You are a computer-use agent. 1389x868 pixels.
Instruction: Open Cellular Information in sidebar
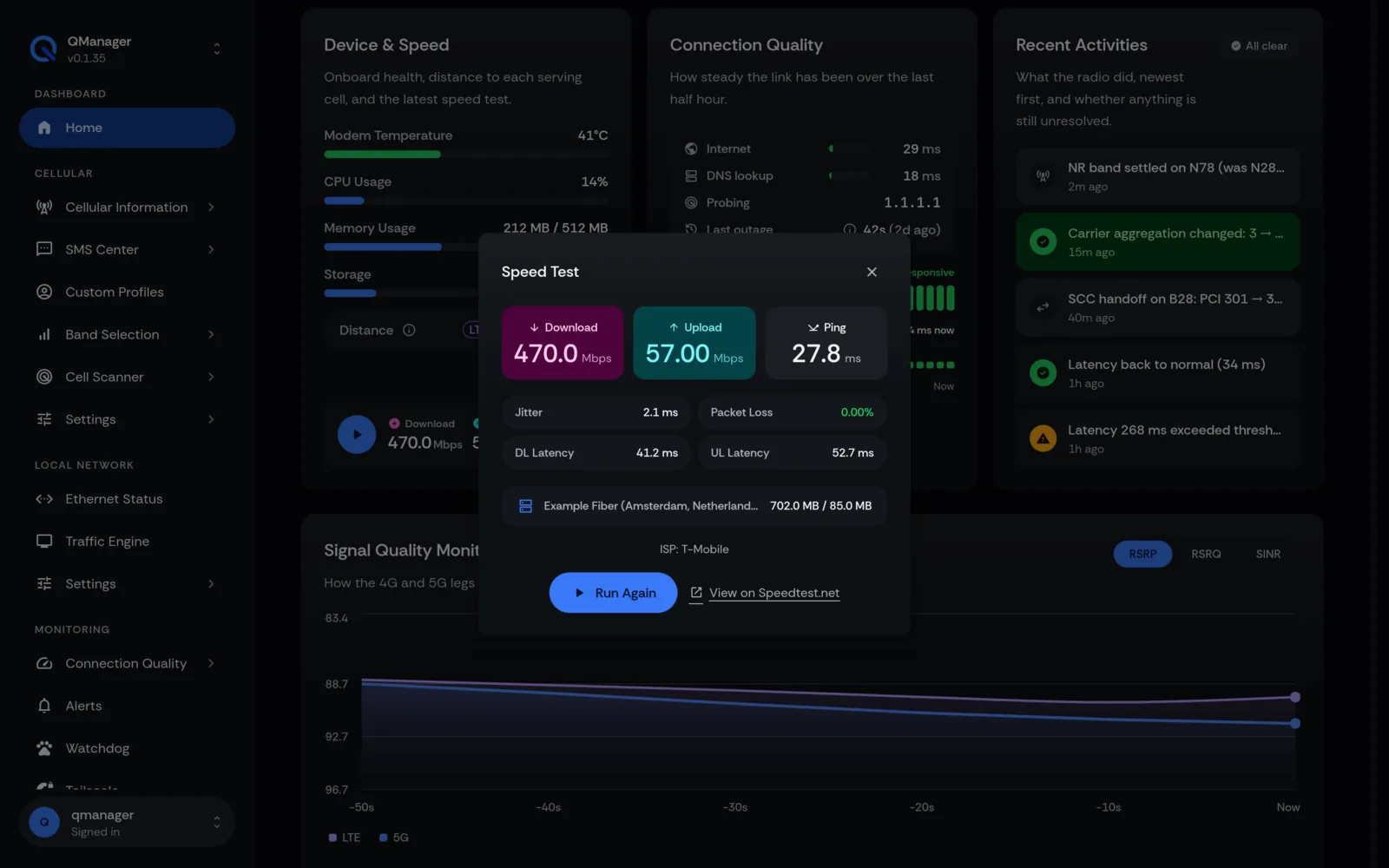(127, 207)
